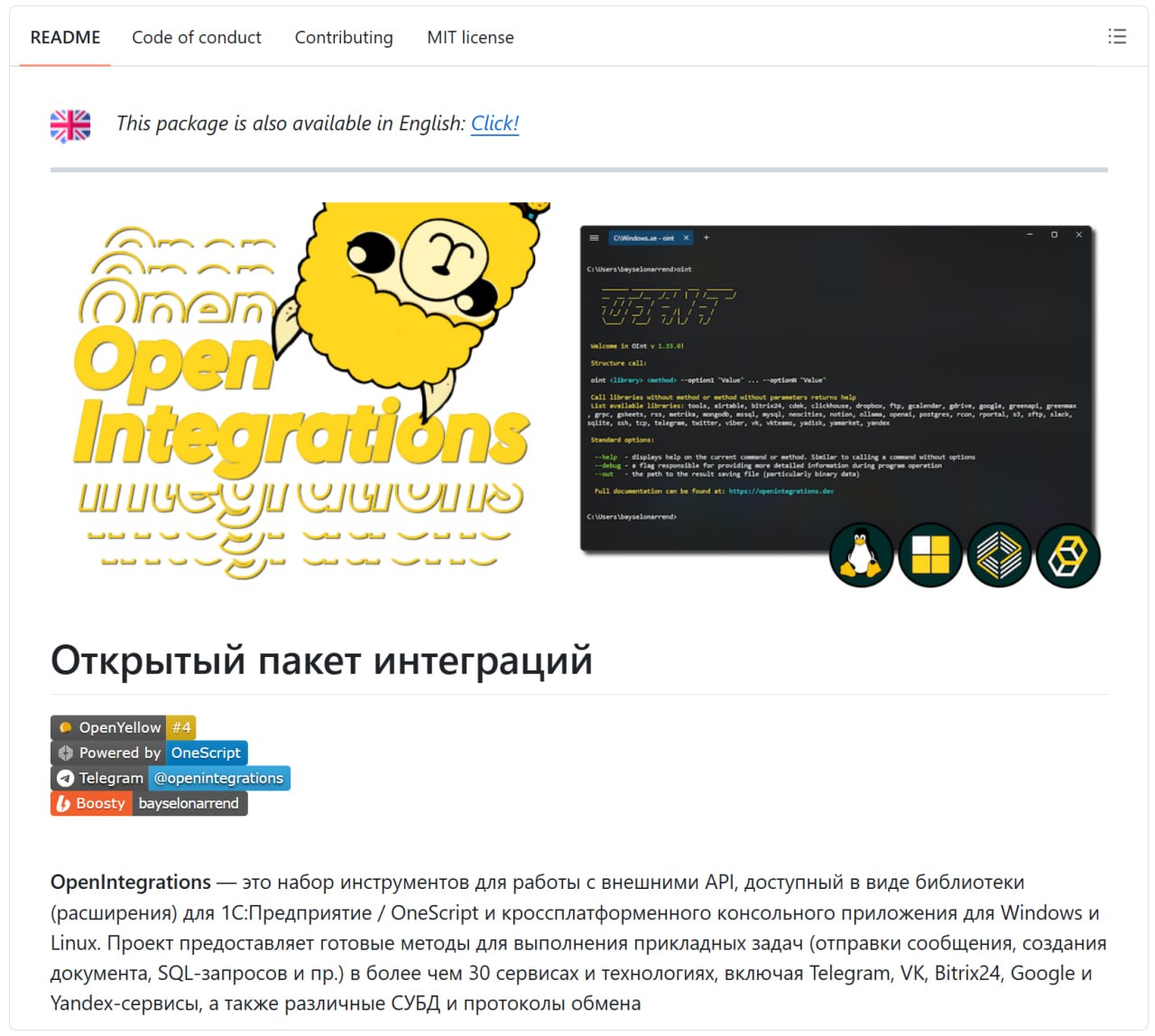
Task: Click the text 'This package is also available in English:'
Action: (291, 124)
